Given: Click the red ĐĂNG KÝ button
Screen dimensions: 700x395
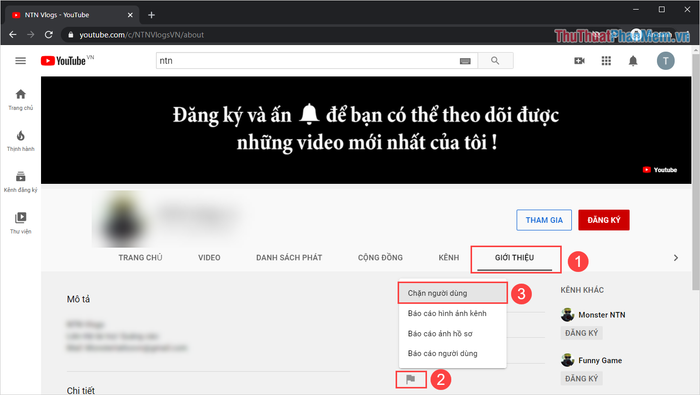Looking at the screenshot, I should click(604, 220).
